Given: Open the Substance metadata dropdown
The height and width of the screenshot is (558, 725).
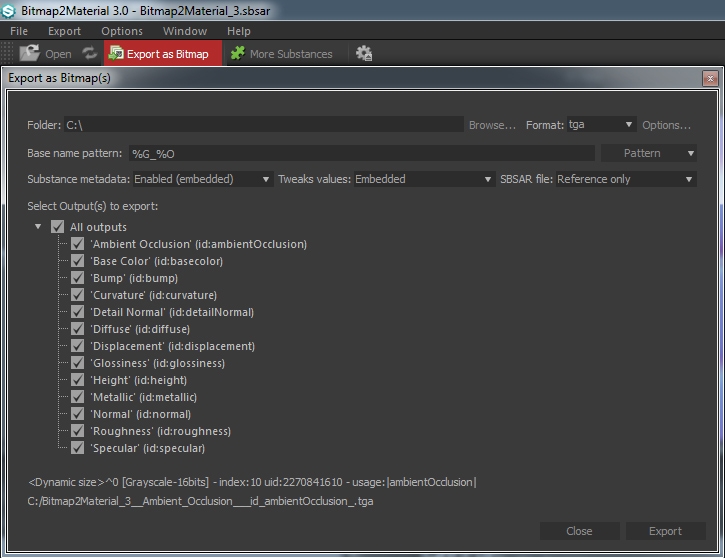Looking at the screenshot, I should pos(203,179).
